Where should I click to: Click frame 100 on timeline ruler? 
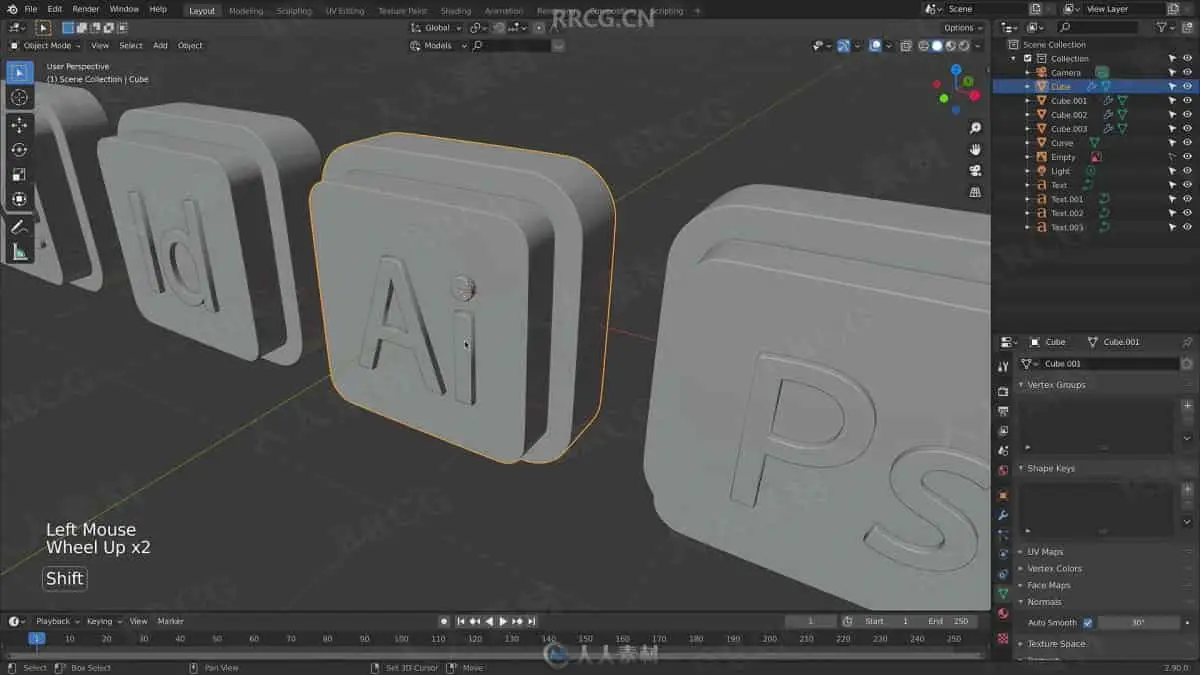pos(401,638)
